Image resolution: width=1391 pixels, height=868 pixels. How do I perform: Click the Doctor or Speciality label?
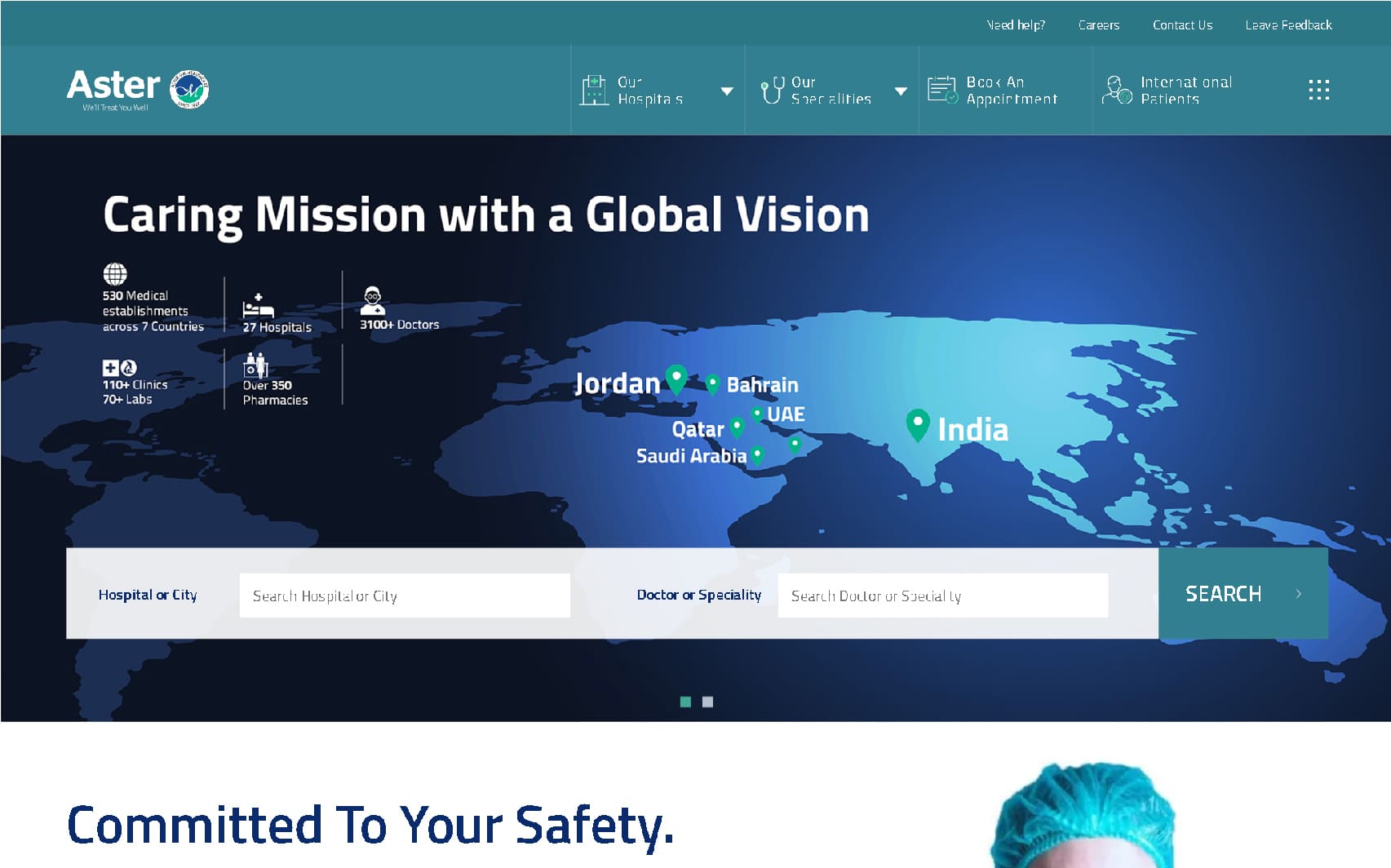(x=699, y=595)
